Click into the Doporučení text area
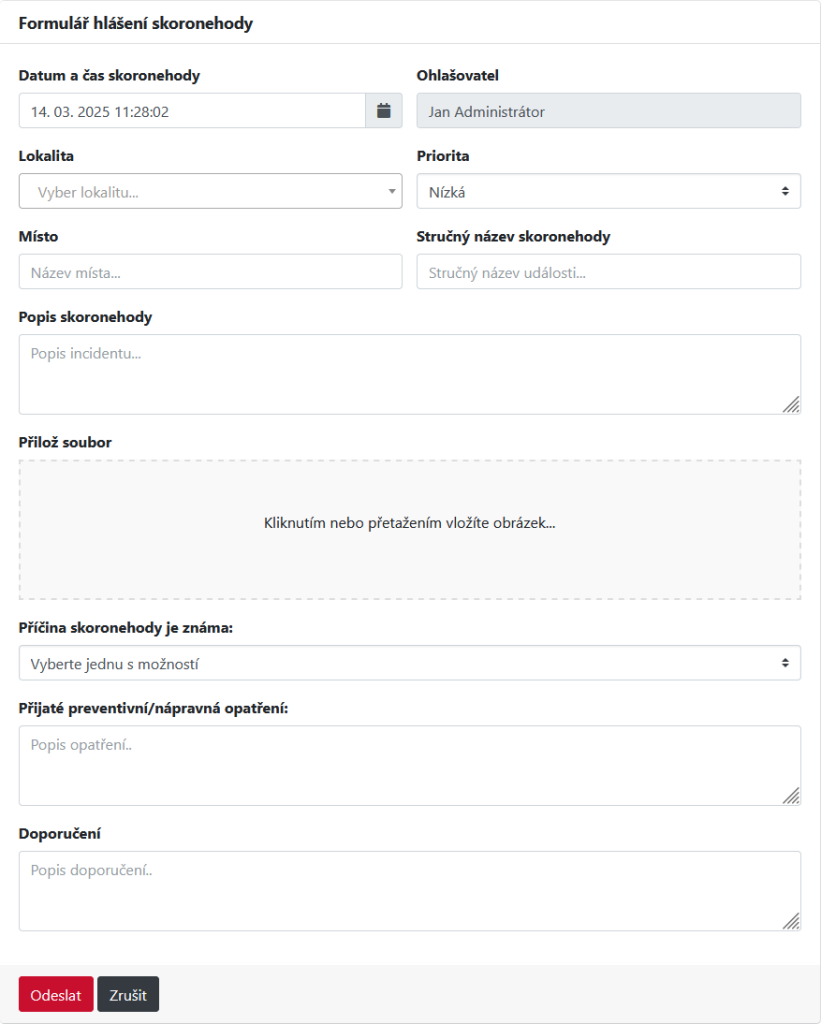821x1024 pixels. click(x=400, y=890)
